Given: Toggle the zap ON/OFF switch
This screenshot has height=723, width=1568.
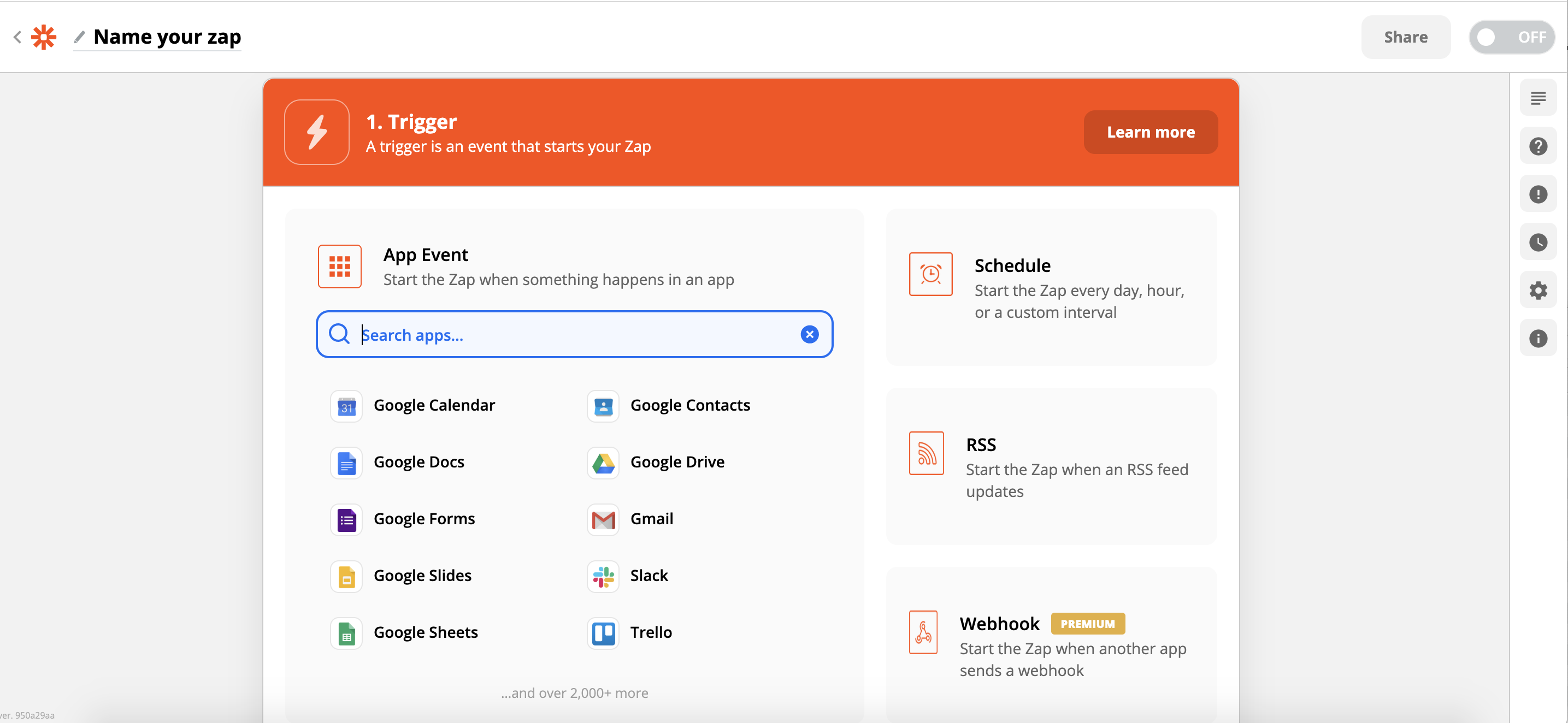Looking at the screenshot, I should (1511, 37).
